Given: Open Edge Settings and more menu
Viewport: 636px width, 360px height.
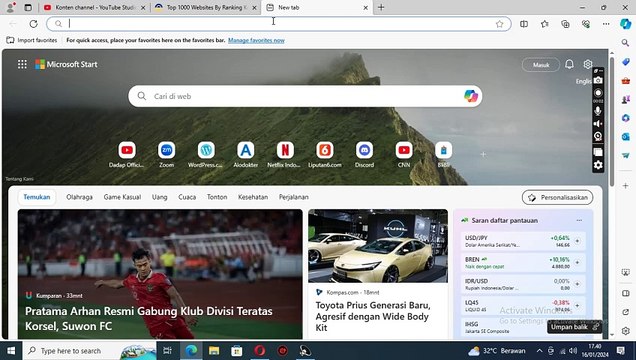Looking at the screenshot, I should (606, 24).
